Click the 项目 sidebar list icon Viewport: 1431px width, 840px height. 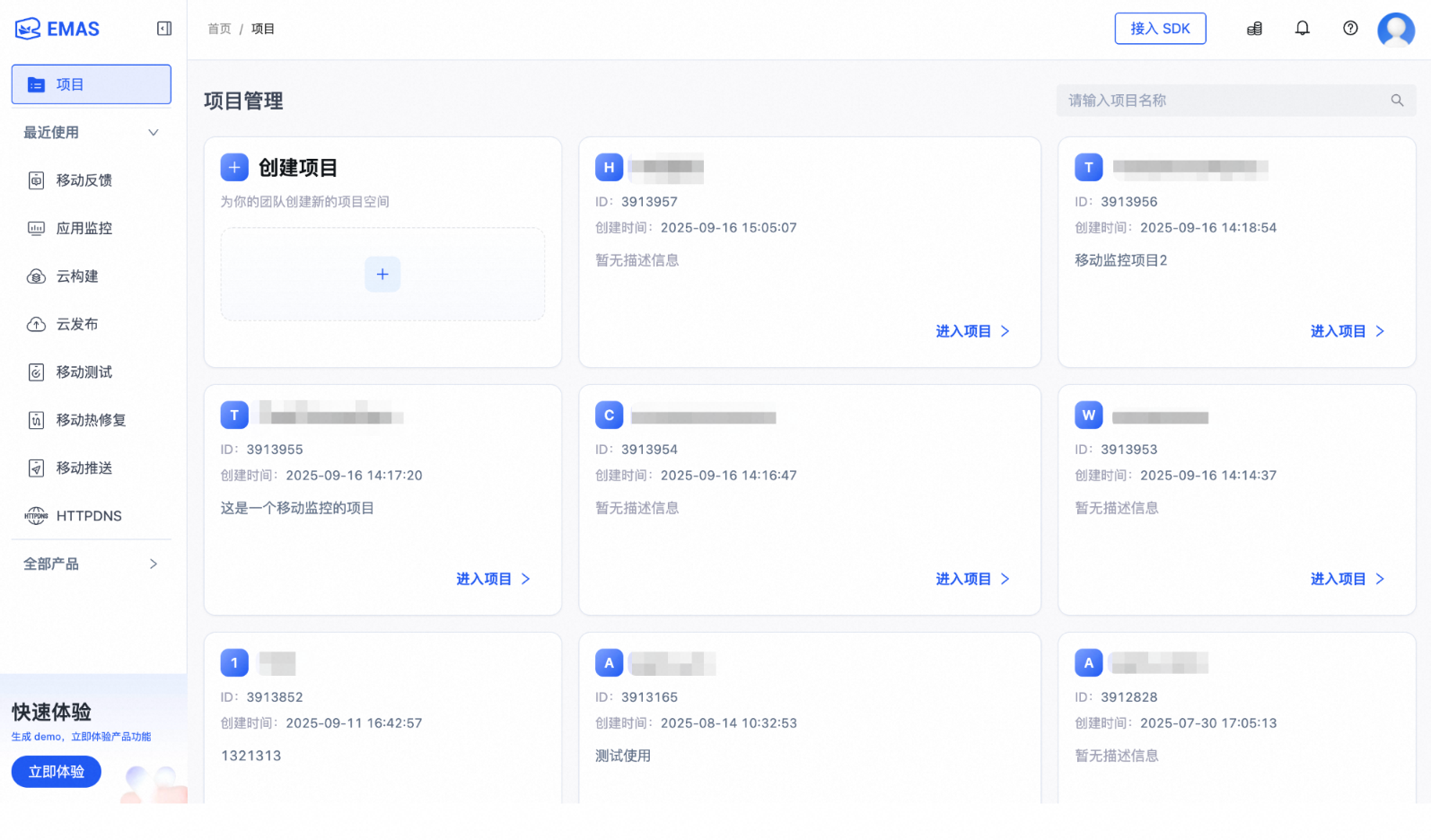tap(36, 84)
